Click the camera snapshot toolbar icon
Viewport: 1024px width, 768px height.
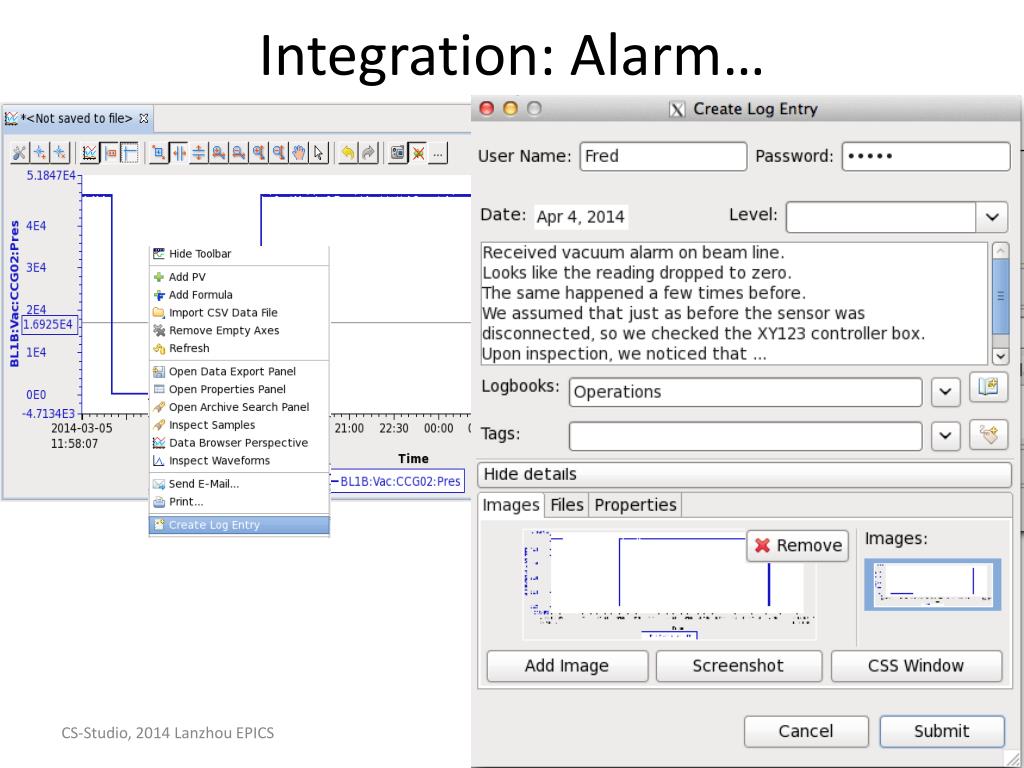(397, 153)
